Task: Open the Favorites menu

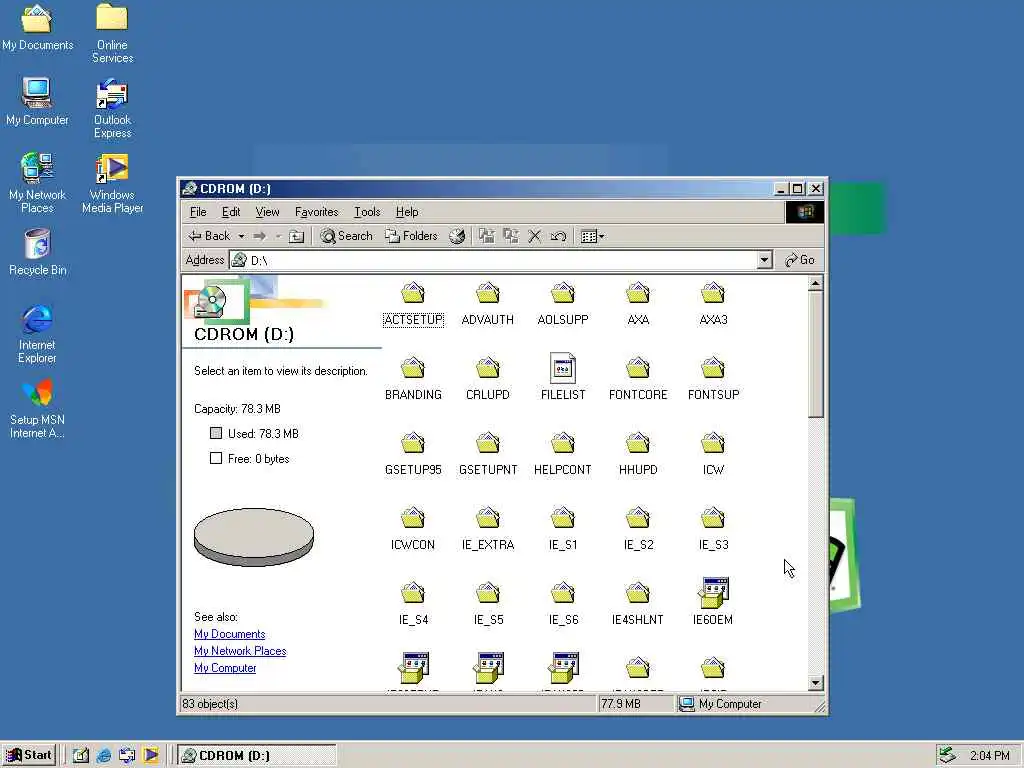Action: pyautogui.click(x=317, y=212)
